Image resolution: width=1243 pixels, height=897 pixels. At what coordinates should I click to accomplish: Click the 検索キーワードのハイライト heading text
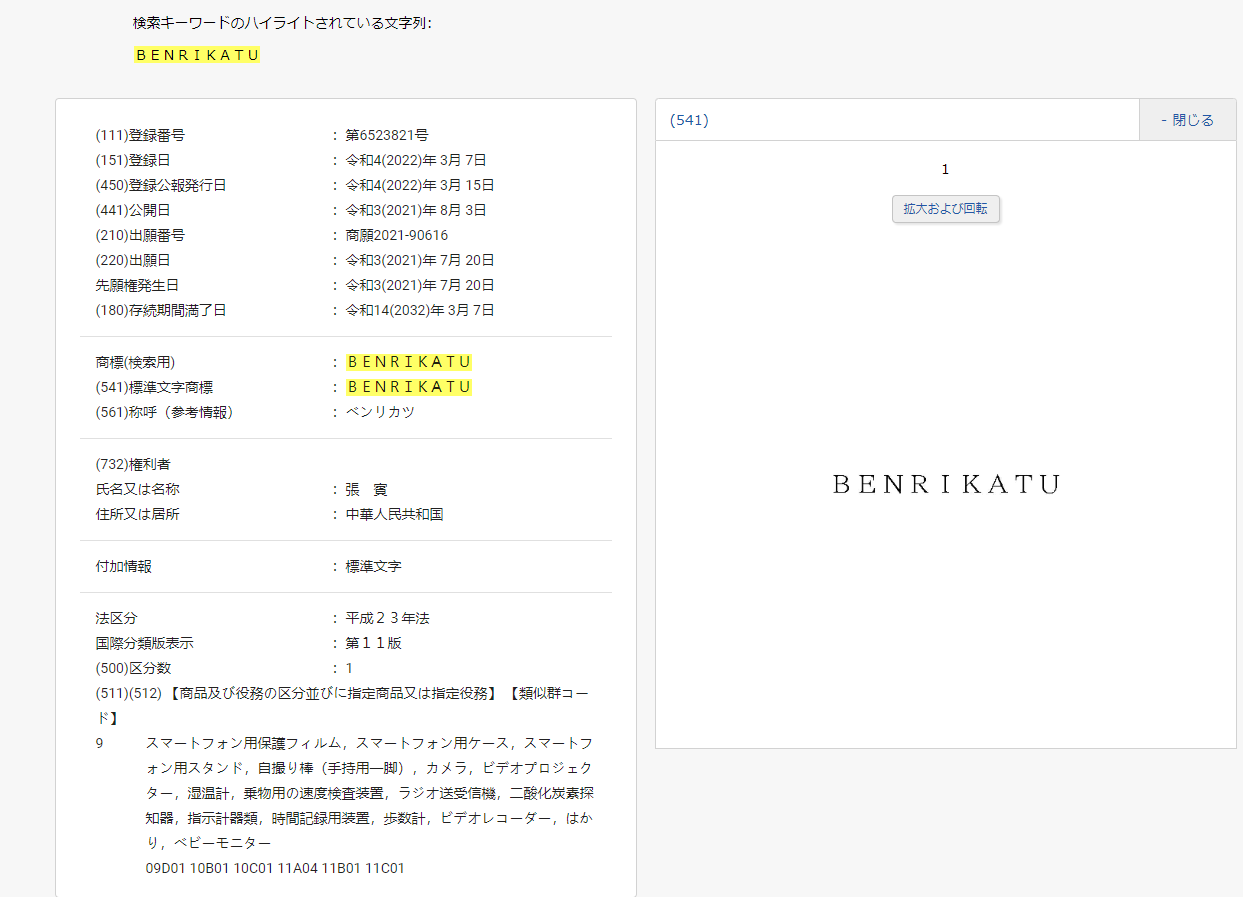point(282,23)
